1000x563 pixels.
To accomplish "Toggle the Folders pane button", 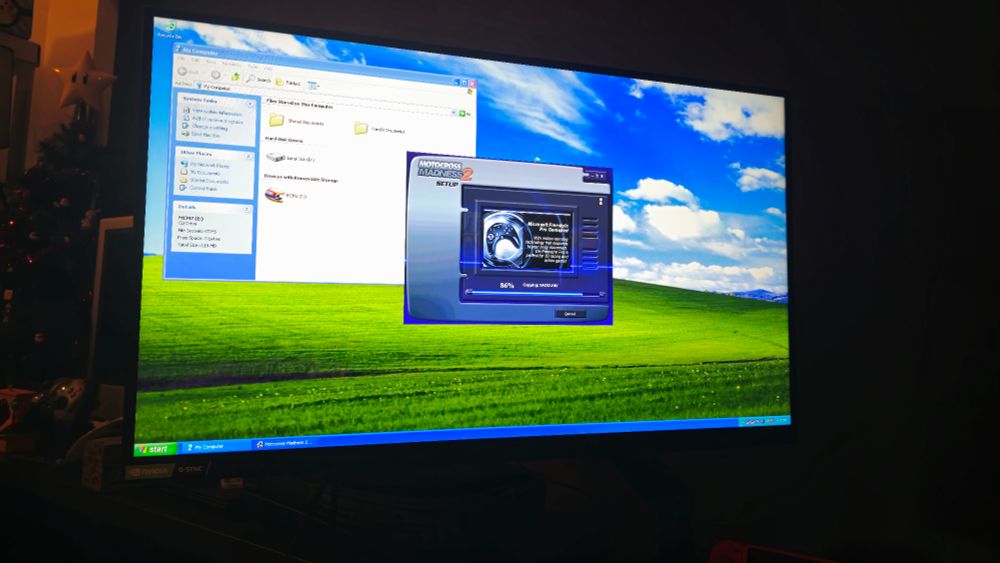I will click(288, 82).
